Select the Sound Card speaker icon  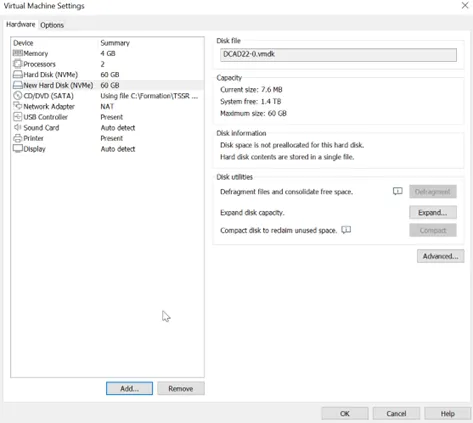[x=18, y=127]
